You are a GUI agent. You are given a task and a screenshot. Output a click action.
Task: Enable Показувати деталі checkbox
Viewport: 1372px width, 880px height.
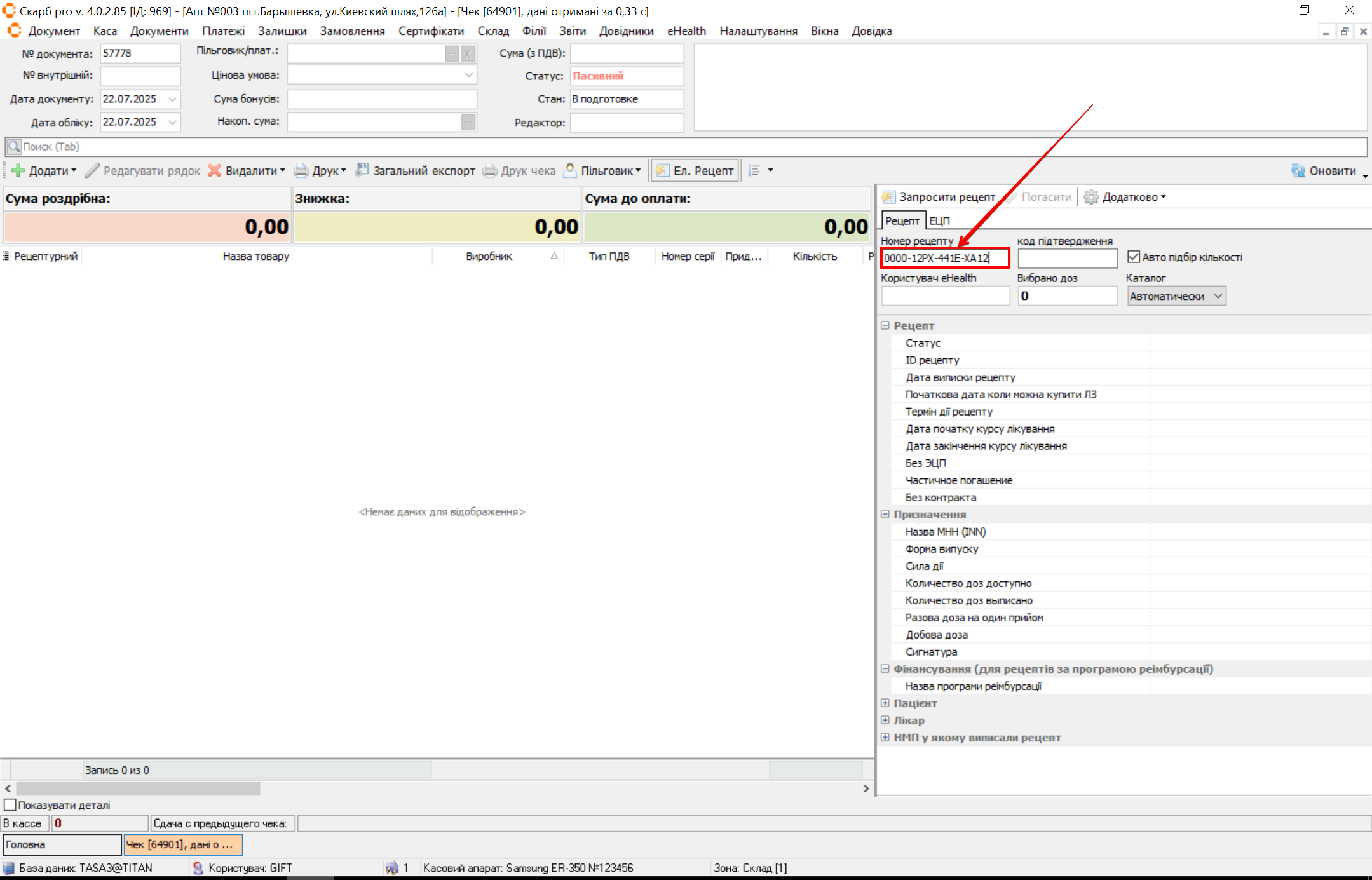click(x=10, y=805)
